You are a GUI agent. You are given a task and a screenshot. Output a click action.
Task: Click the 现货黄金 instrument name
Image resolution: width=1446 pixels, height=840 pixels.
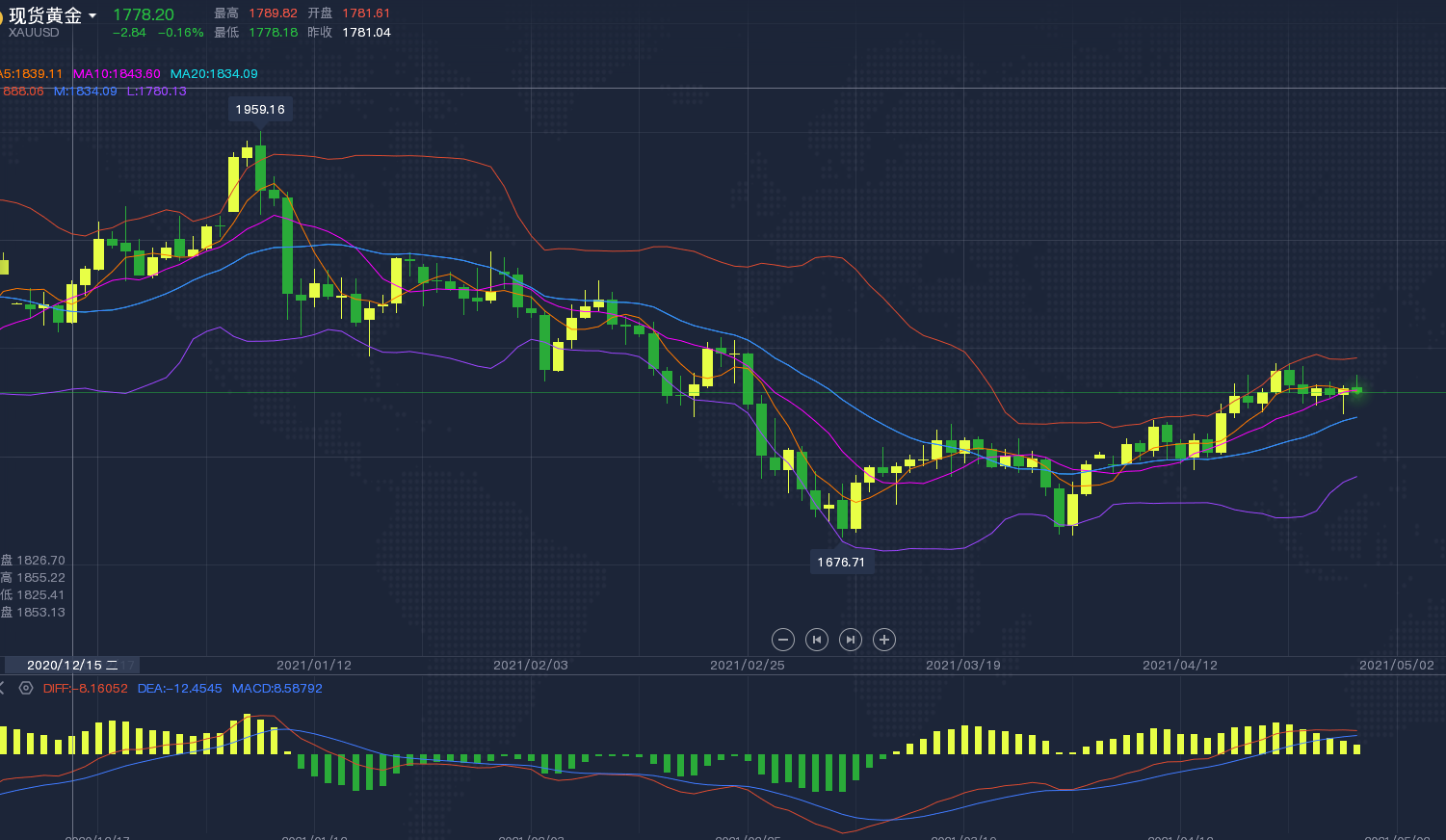pyautogui.click(x=45, y=15)
